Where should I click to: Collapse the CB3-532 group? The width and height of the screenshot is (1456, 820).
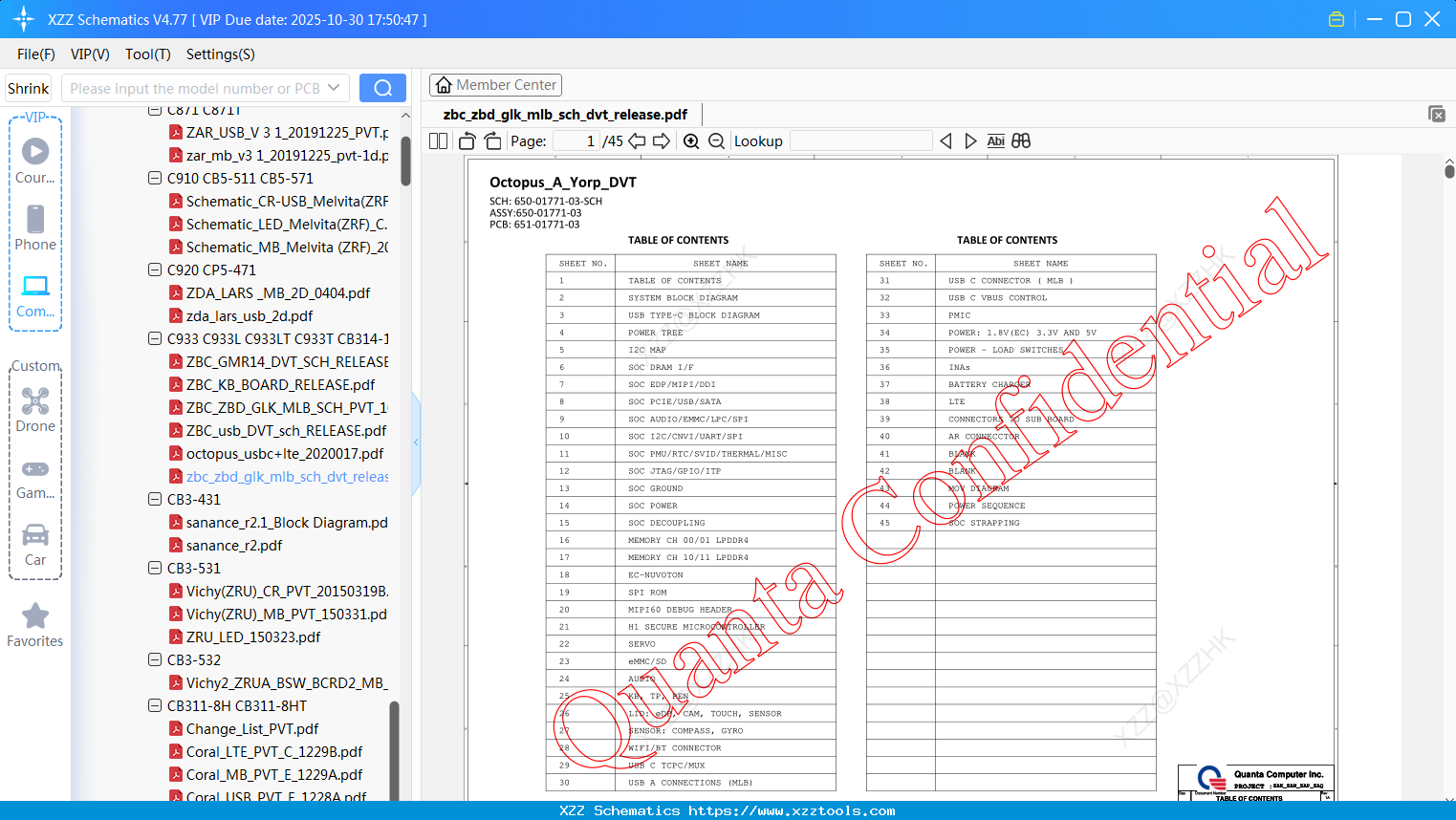coord(155,660)
